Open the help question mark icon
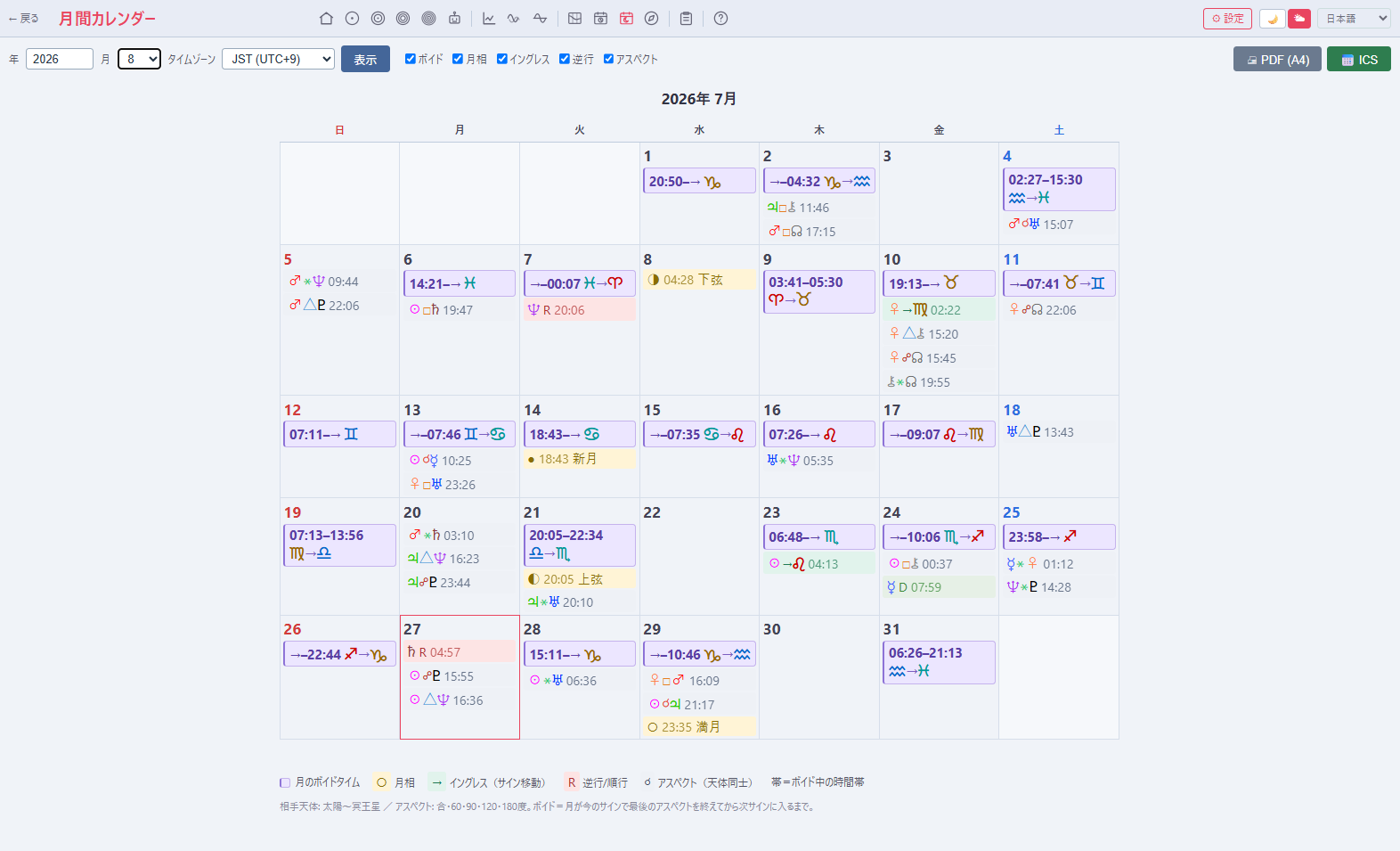 (720, 19)
